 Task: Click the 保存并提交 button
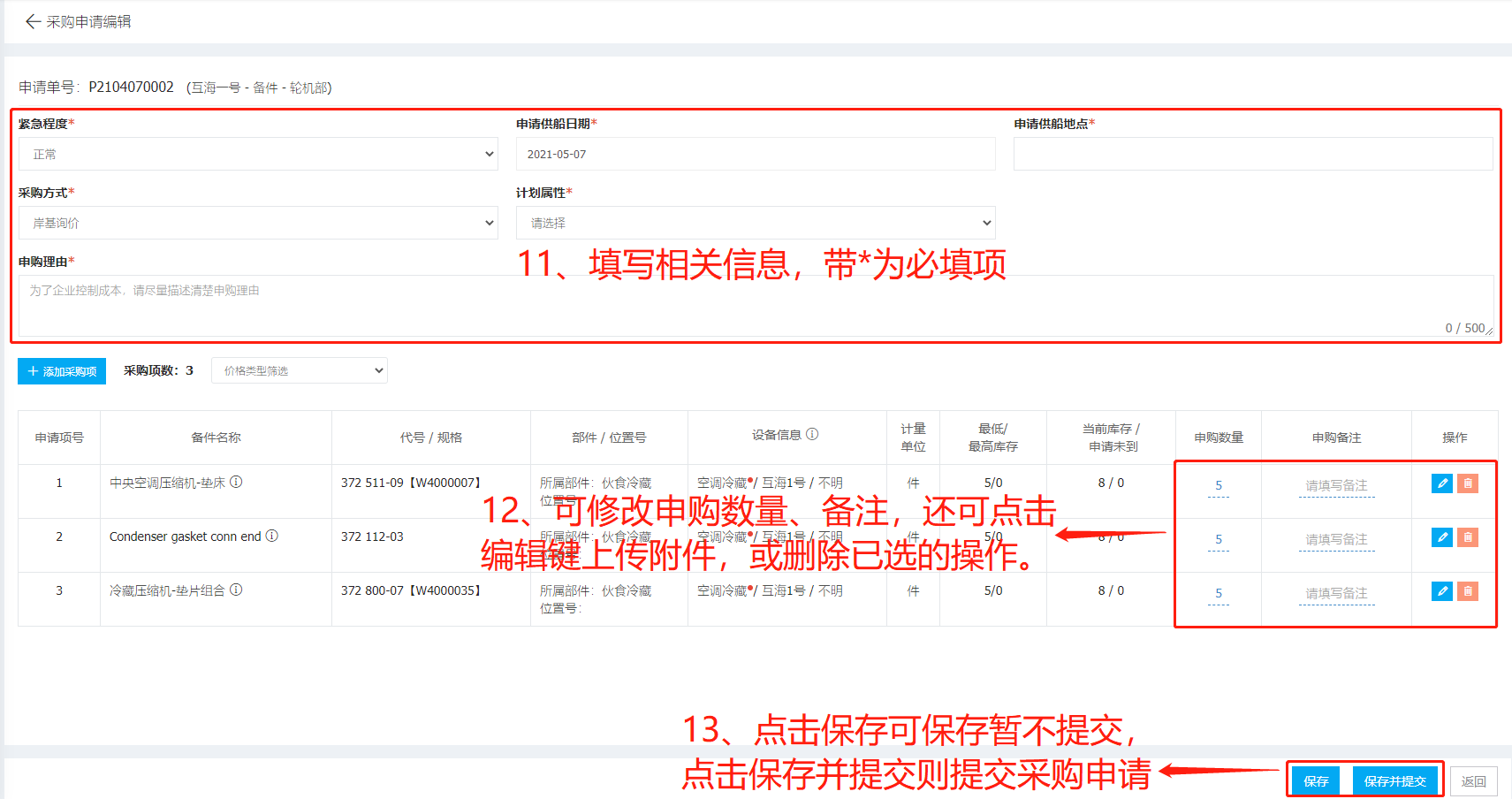1394,781
